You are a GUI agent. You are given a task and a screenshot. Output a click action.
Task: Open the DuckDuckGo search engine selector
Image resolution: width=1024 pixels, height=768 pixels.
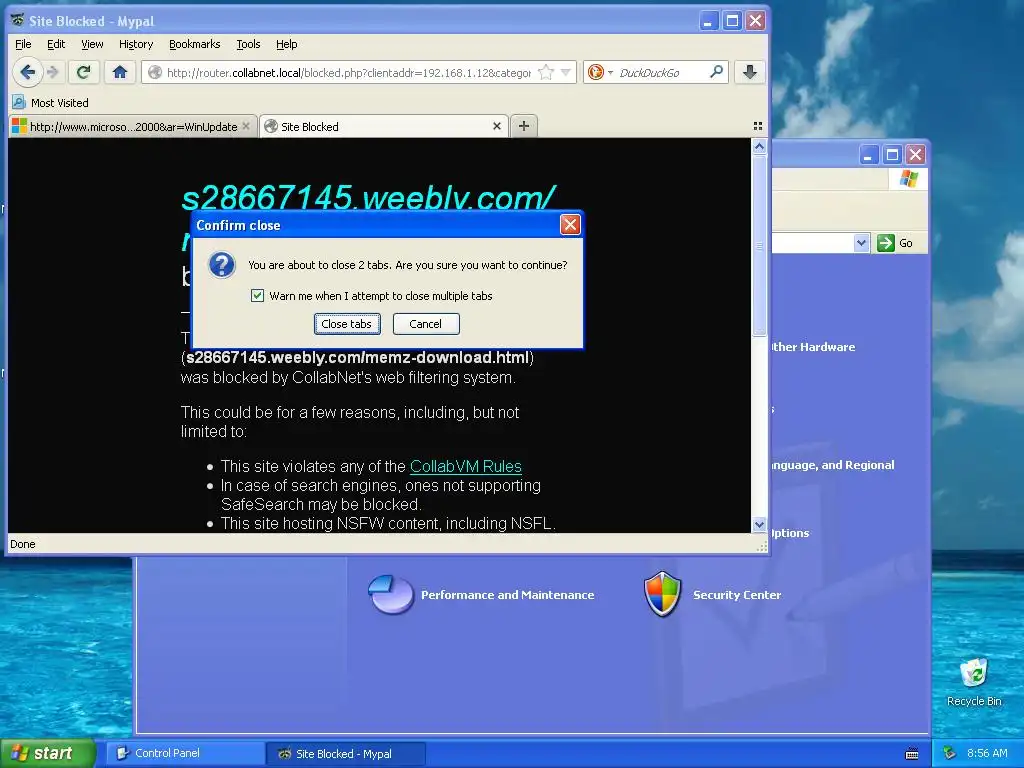pos(600,72)
